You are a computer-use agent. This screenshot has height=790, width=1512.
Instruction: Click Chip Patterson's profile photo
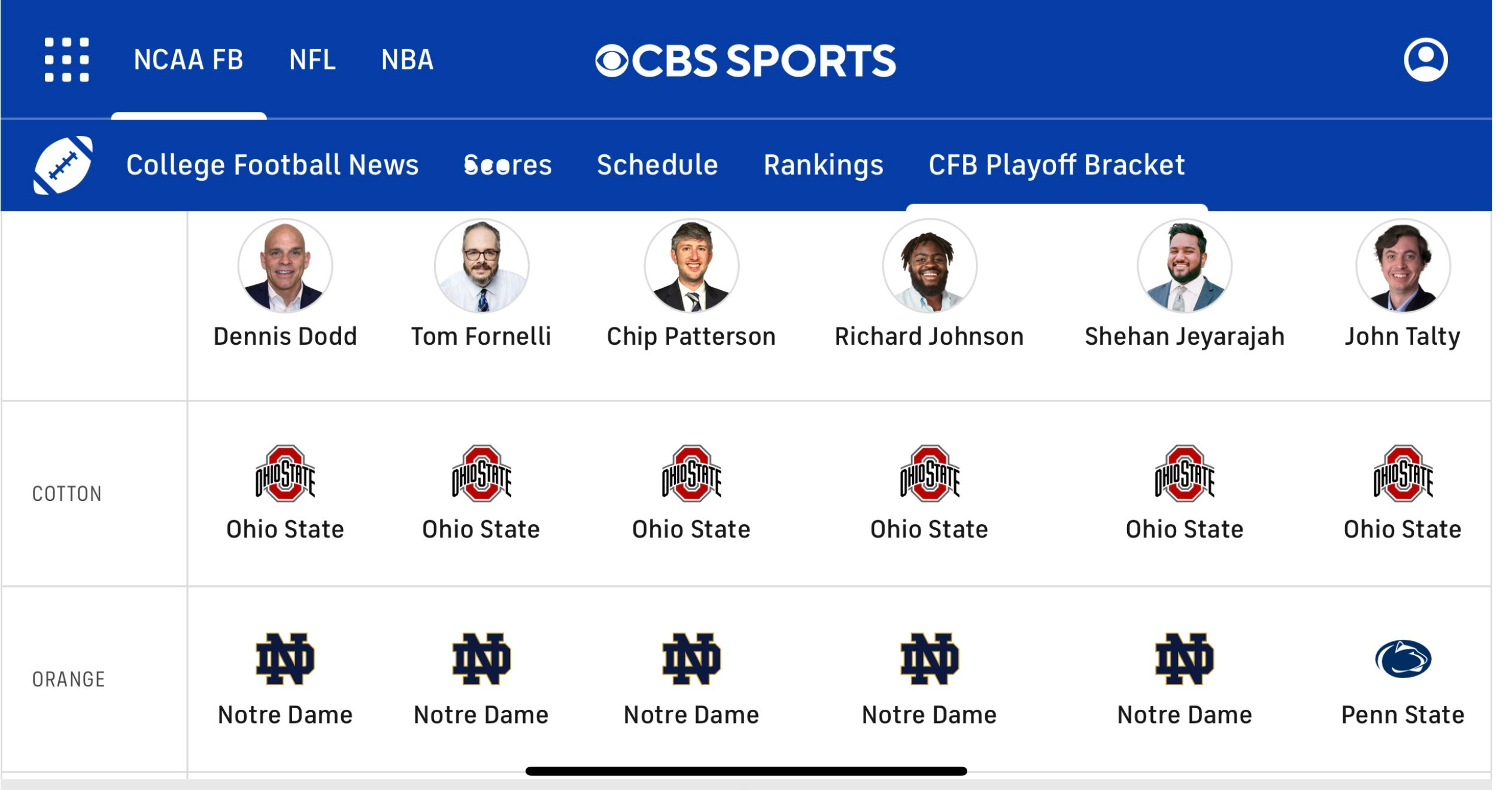click(691, 266)
